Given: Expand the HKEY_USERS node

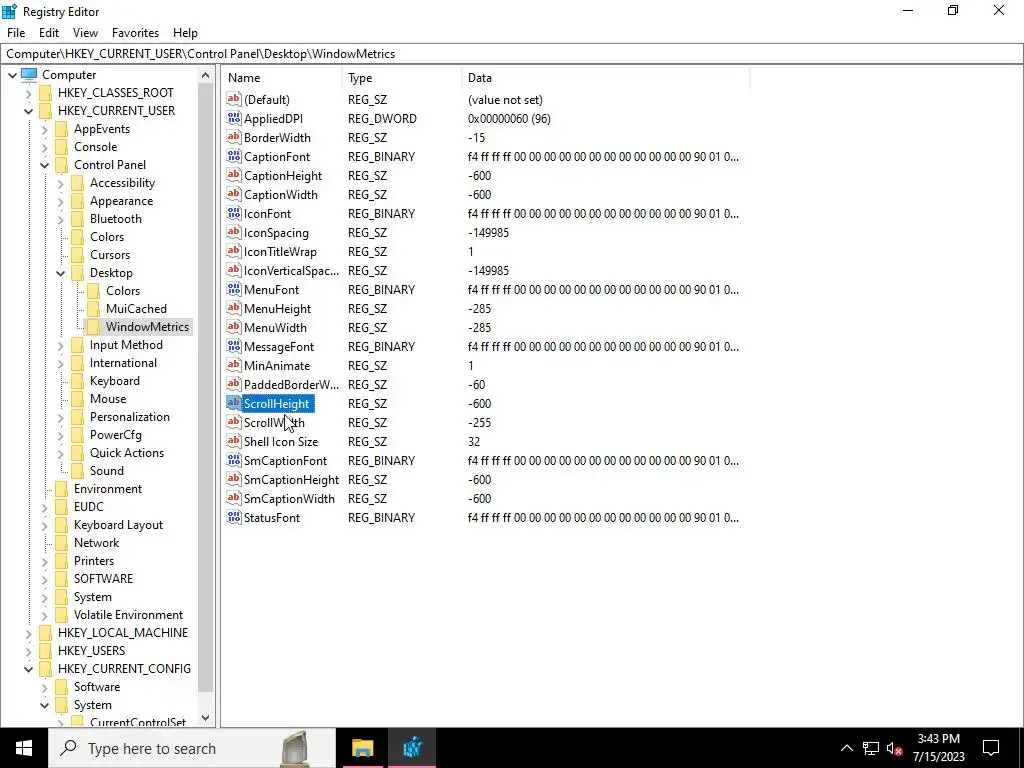Looking at the screenshot, I should pos(29,651).
